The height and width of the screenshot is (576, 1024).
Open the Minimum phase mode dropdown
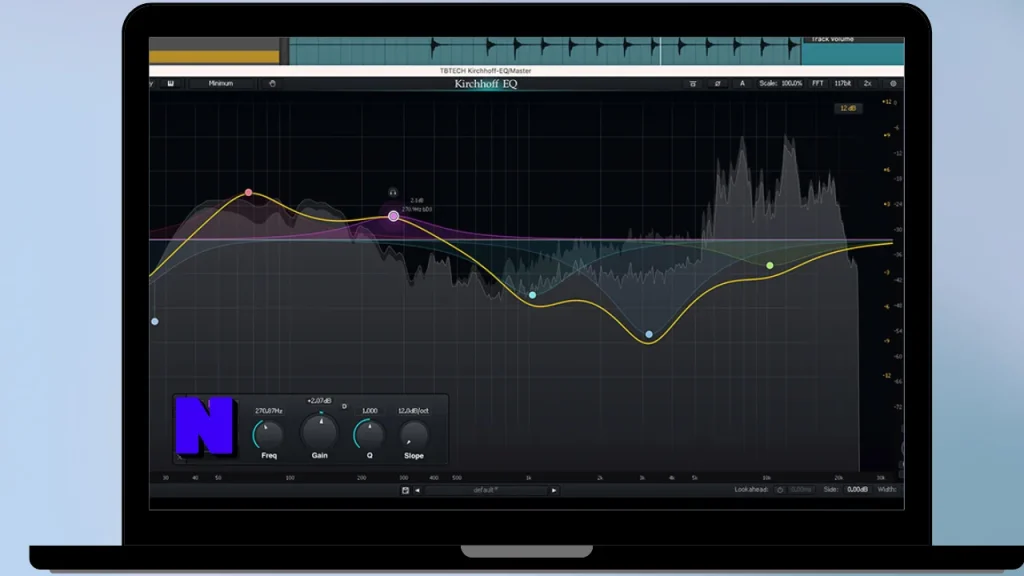(221, 84)
